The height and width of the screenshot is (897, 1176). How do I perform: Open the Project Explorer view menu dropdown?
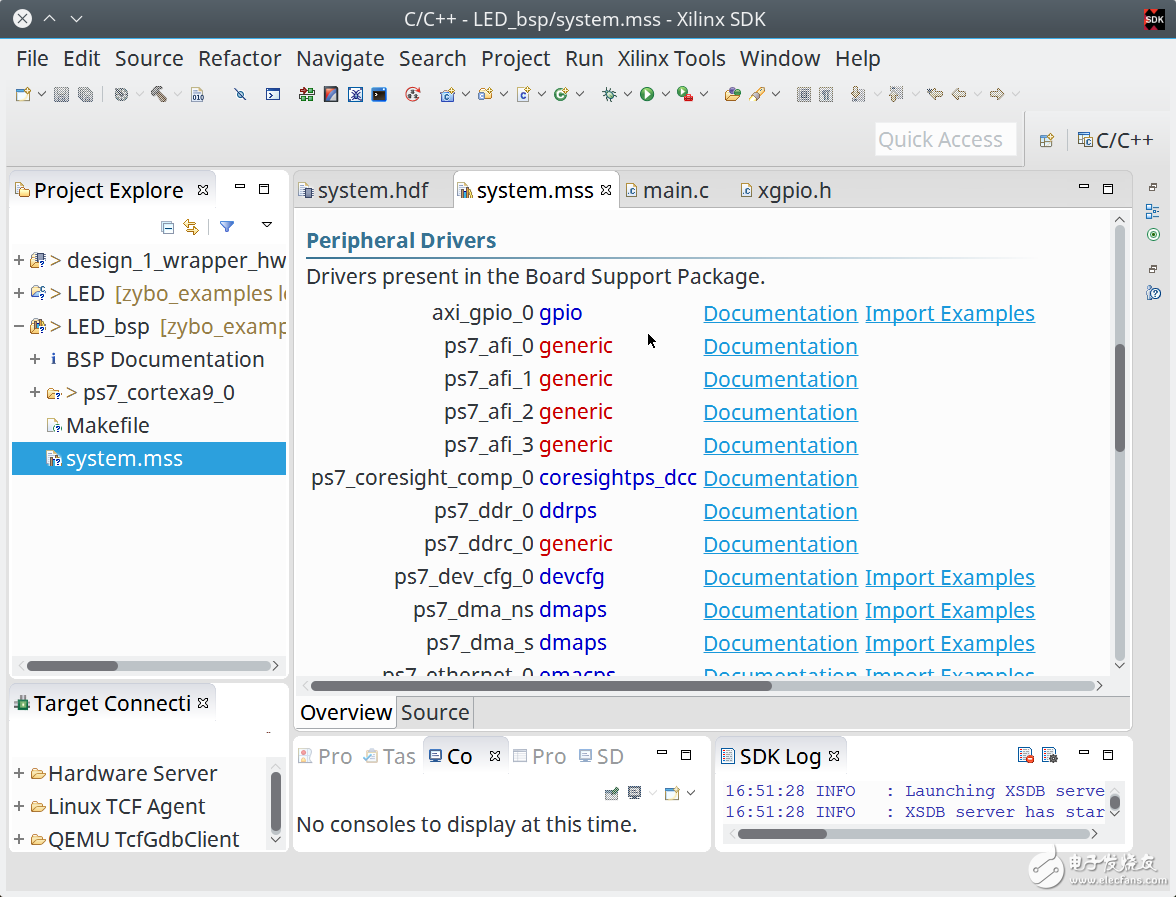coord(266,226)
